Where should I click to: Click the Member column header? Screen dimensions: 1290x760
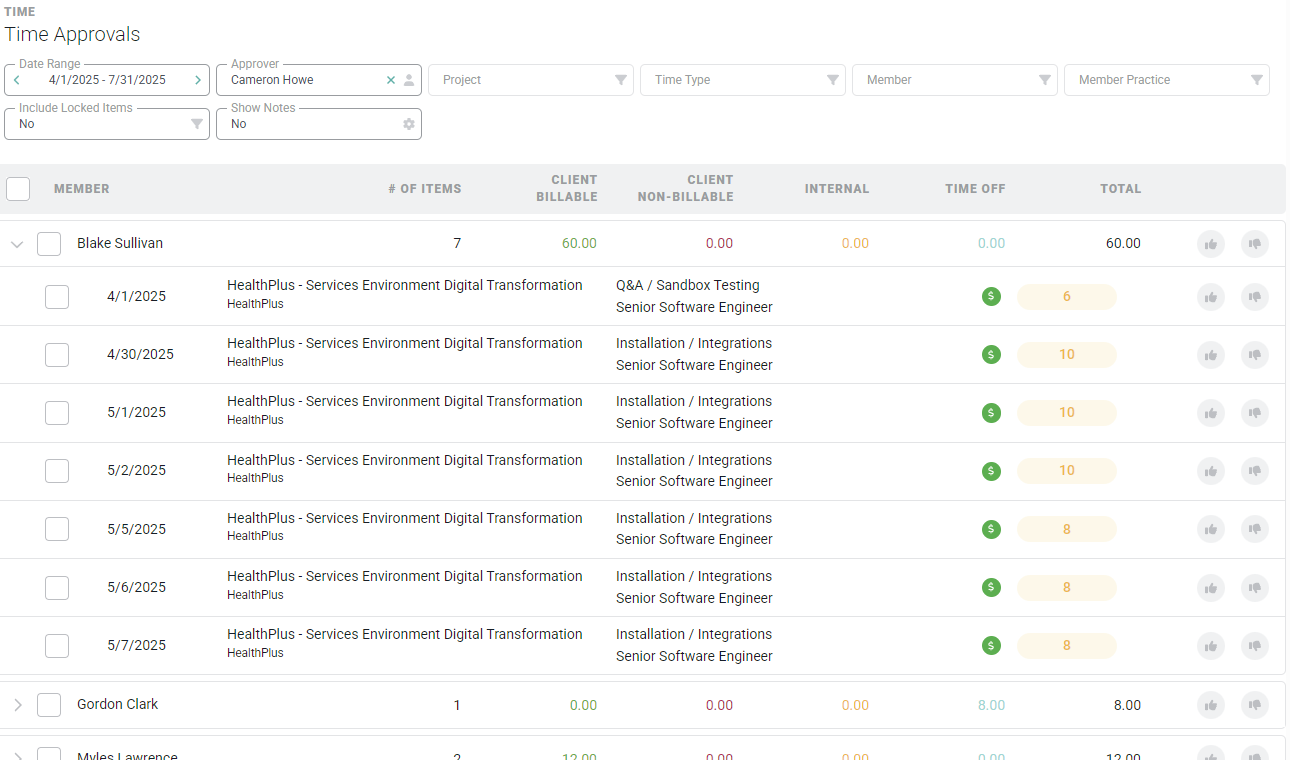(x=82, y=189)
